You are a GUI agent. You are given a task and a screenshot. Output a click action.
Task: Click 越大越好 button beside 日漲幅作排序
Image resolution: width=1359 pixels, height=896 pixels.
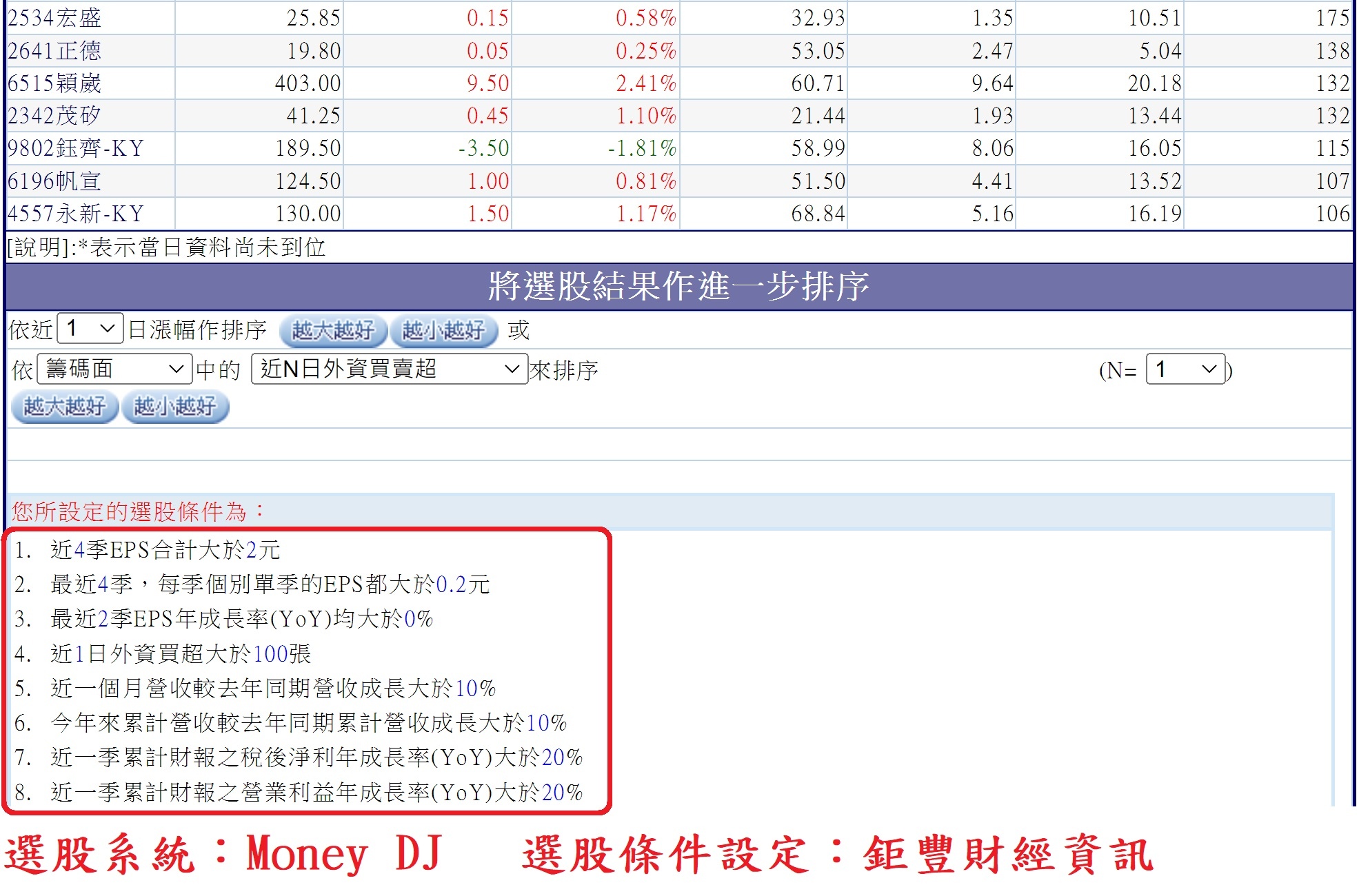332,331
